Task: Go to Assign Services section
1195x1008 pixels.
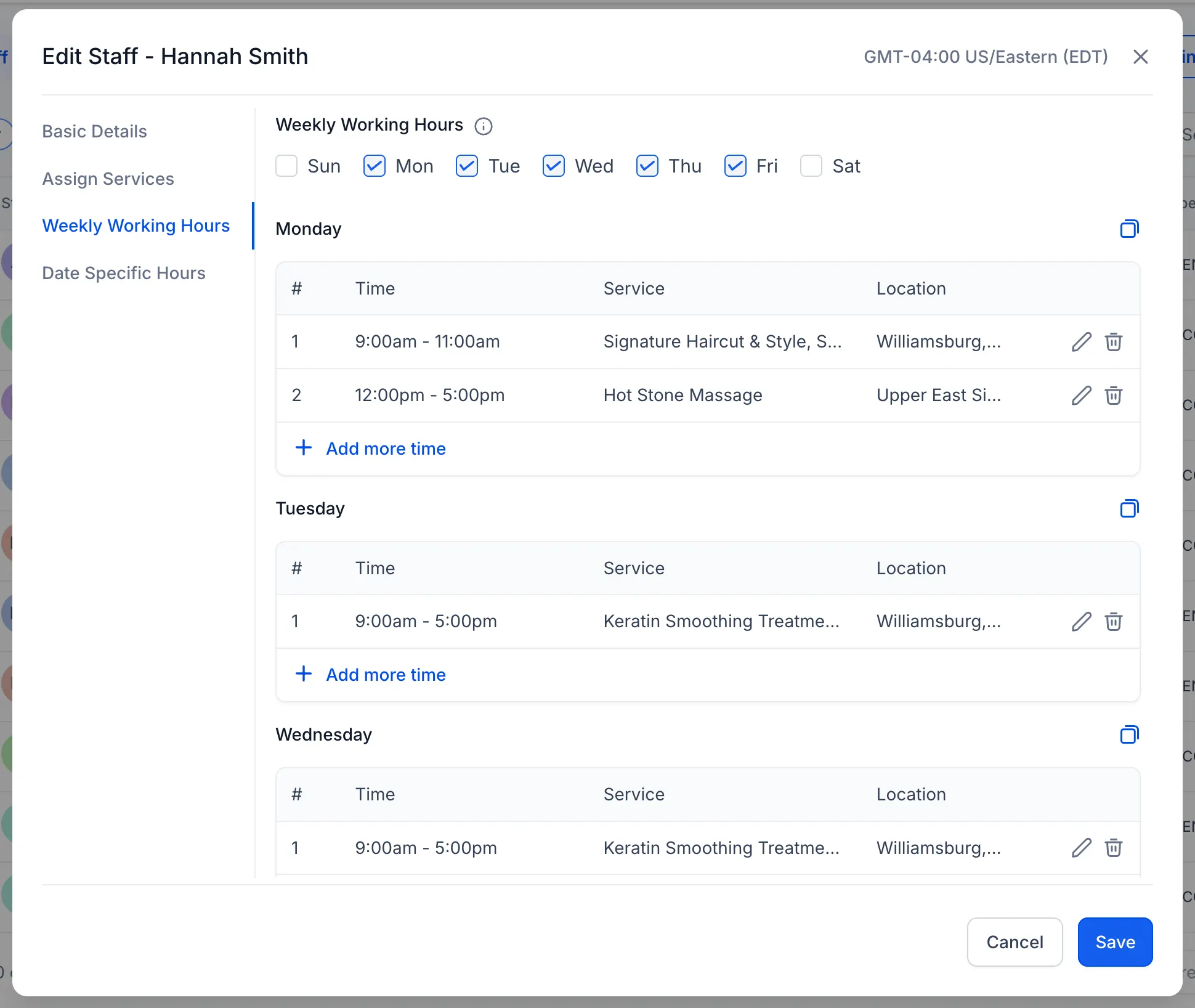Action: (x=108, y=179)
